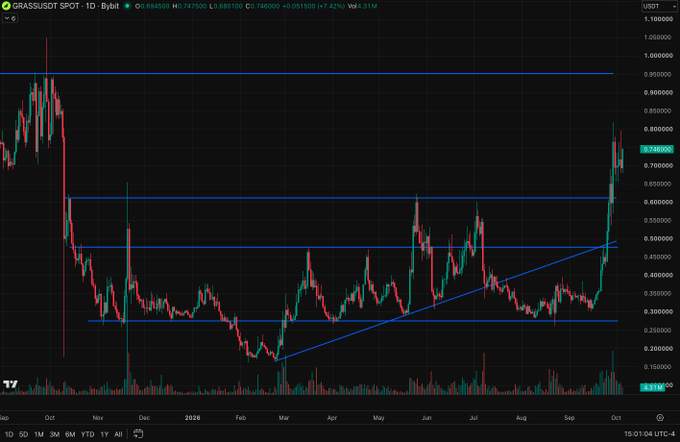Click the Apr label on time axis
The height and width of the screenshot is (442, 680).
coord(332,418)
